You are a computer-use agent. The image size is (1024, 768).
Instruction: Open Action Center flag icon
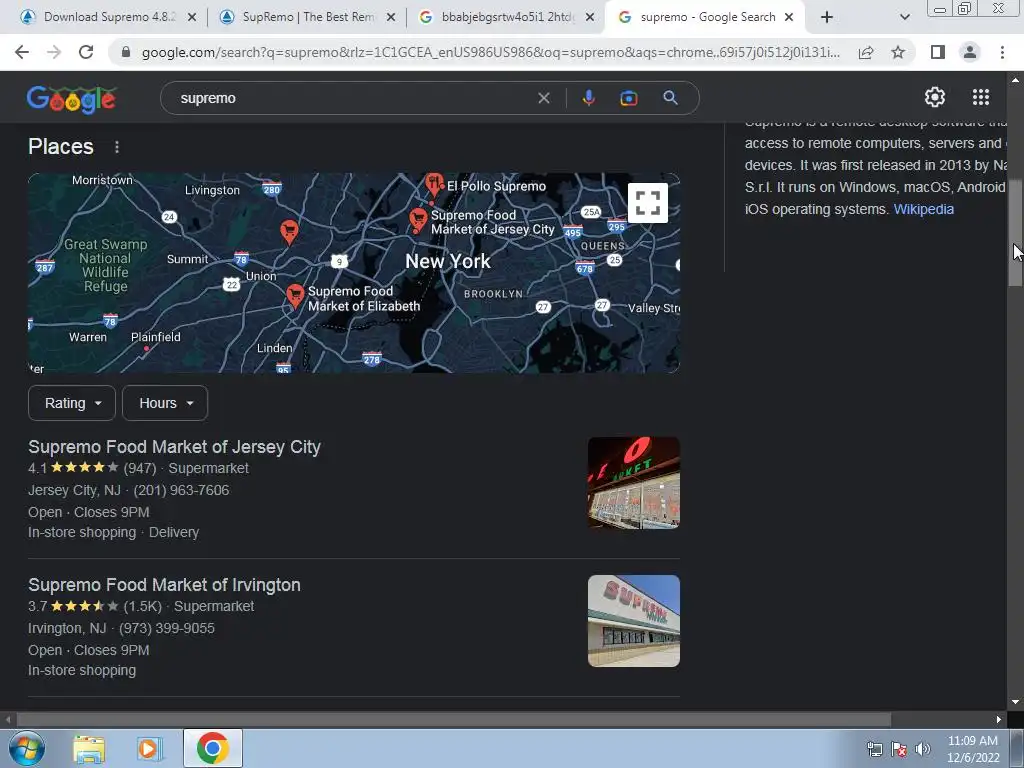(x=899, y=749)
